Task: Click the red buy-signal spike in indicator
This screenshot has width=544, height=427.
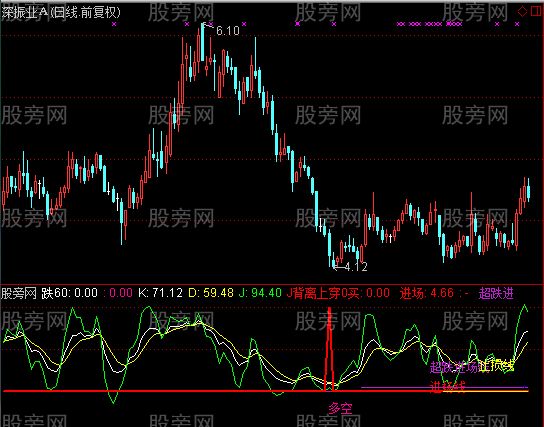Action: click(x=329, y=349)
